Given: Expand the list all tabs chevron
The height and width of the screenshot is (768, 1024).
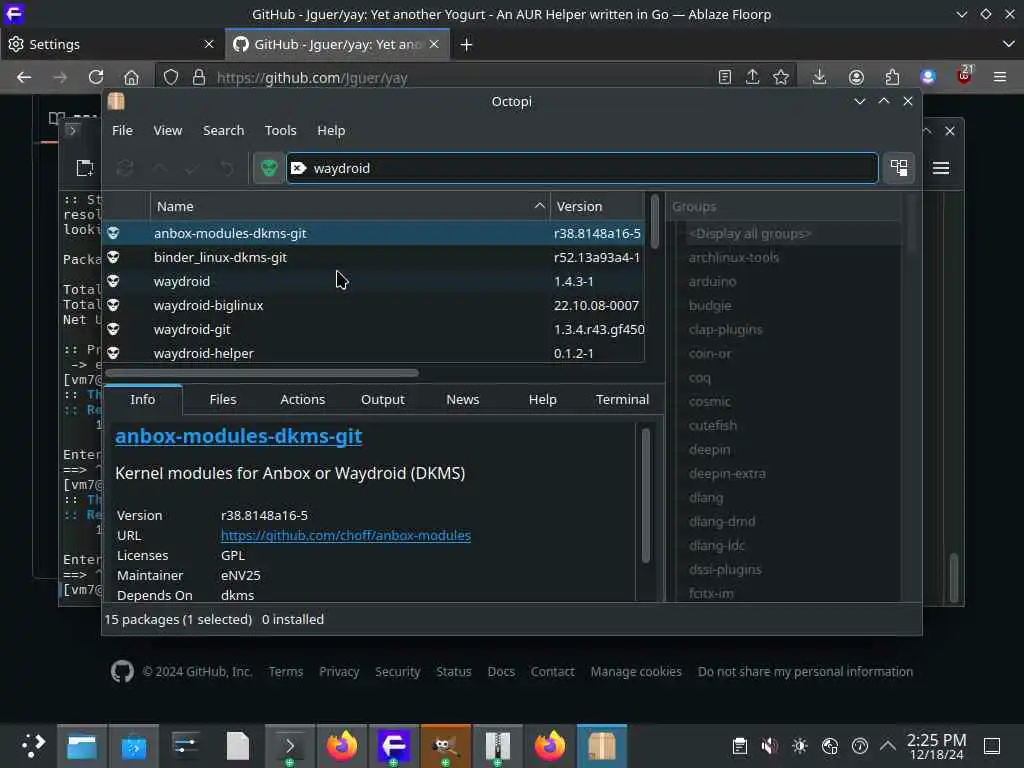Looking at the screenshot, I should (x=1008, y=44).
